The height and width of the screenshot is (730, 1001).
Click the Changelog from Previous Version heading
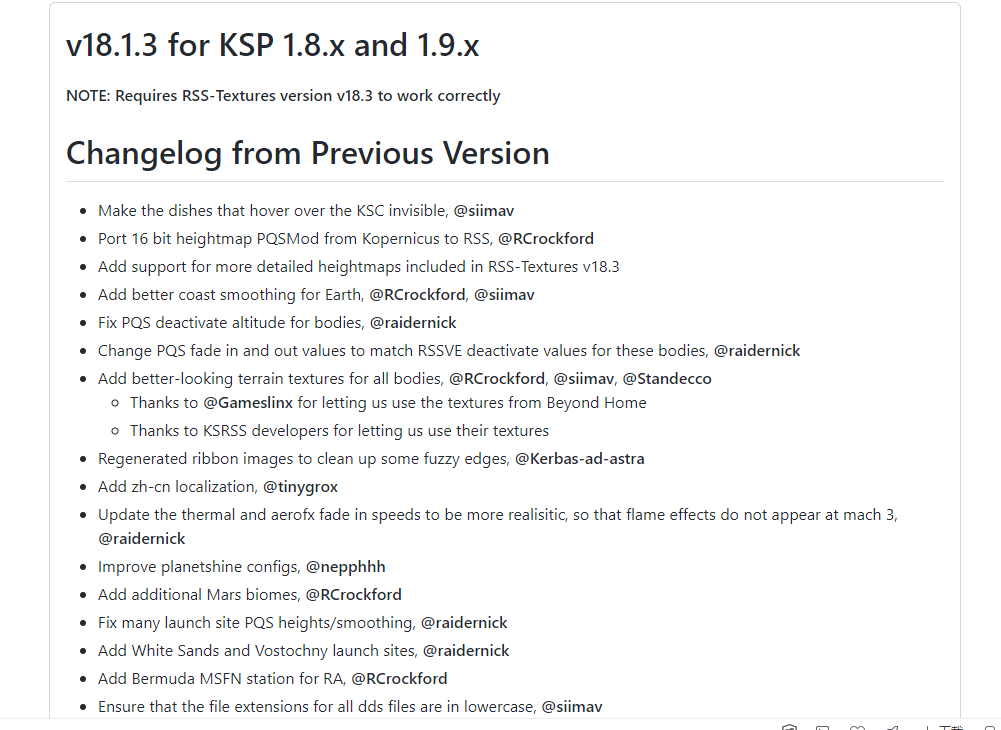308,153
